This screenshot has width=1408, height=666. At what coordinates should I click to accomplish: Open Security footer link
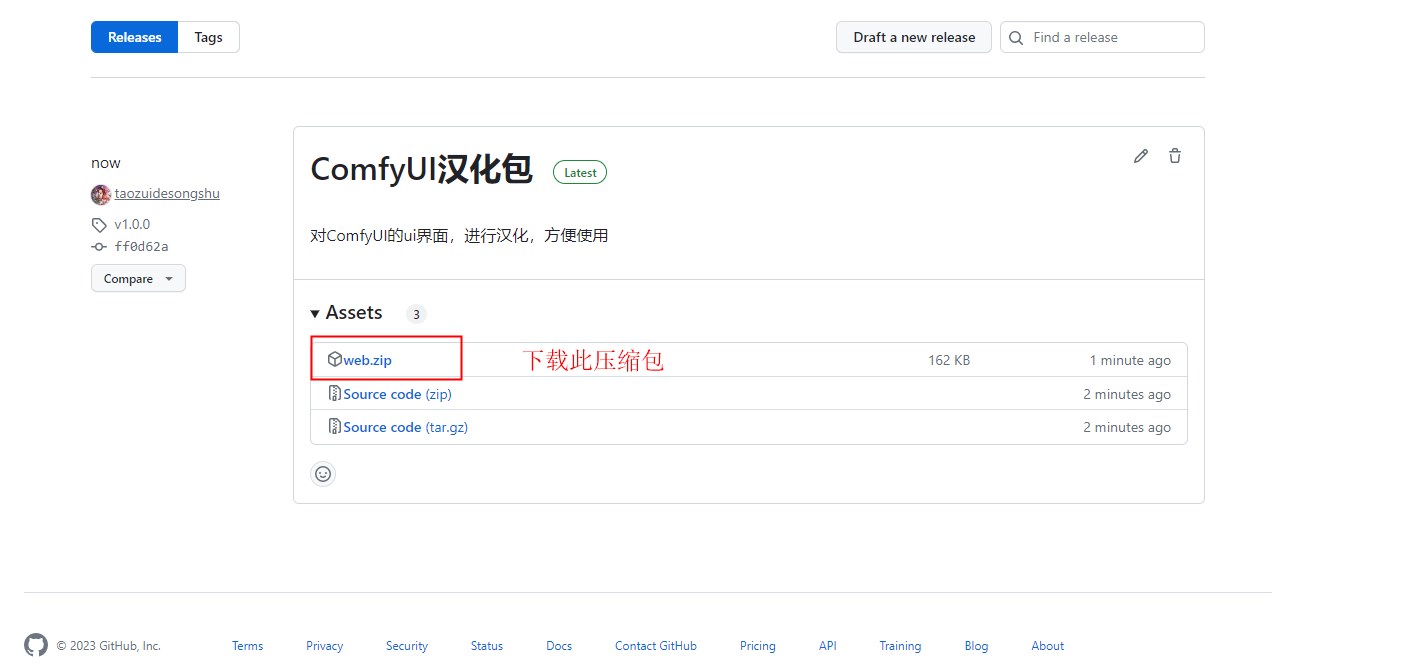click(x=407, y=646)
